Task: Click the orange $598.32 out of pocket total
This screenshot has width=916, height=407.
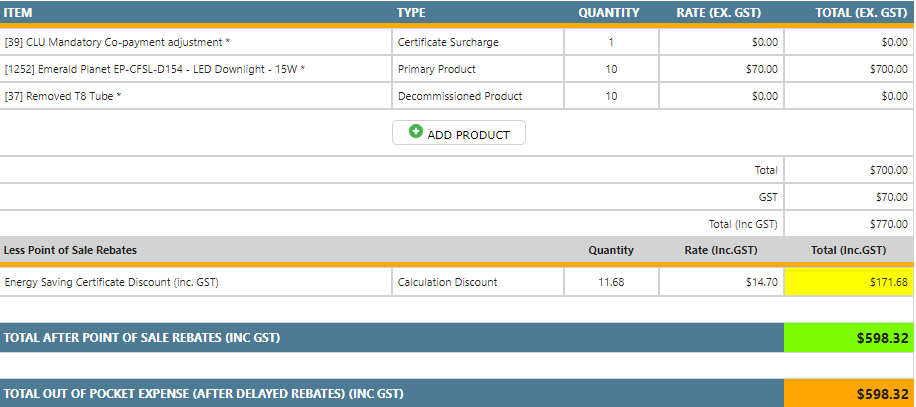Action: pyautogui.click(x=848, y=393)
